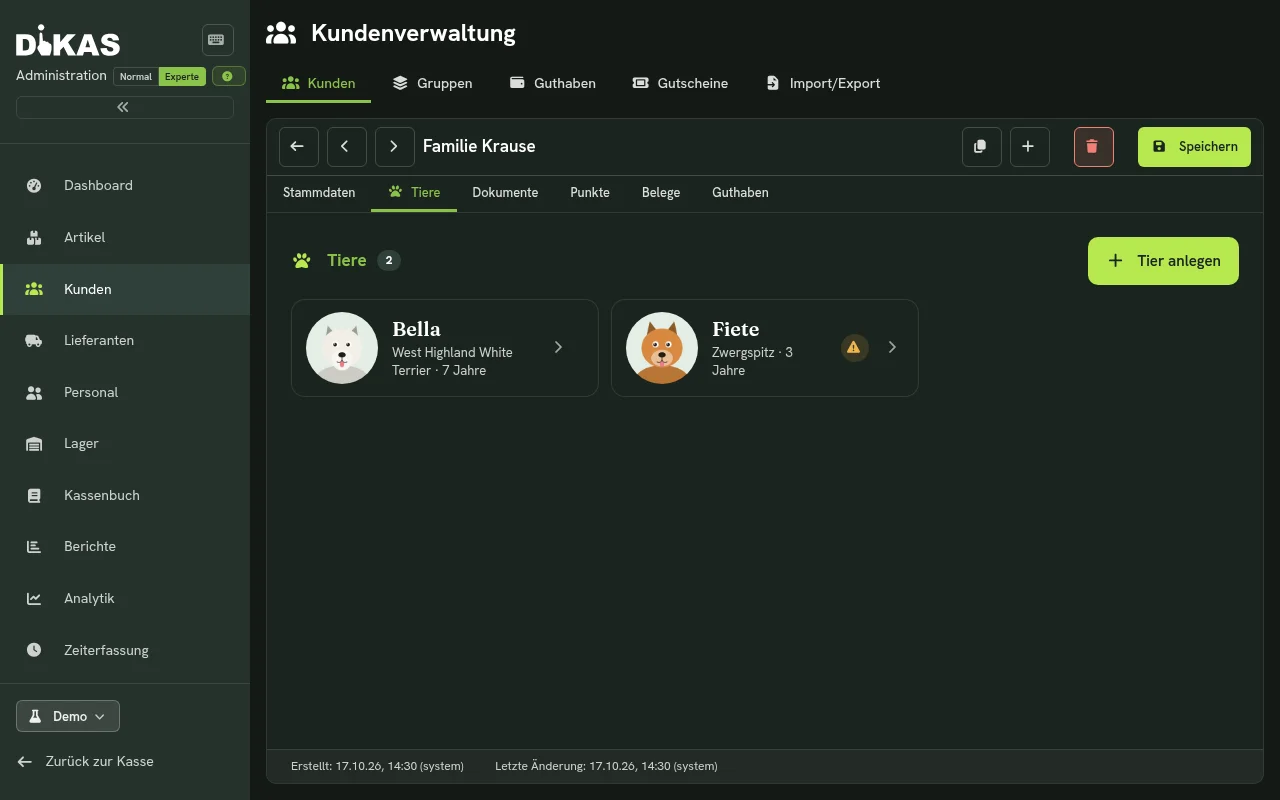The height and width of the screenshot is (800, 1280).
Task: Click the duplicate customer copy icon
Action: tap(981, 146)
